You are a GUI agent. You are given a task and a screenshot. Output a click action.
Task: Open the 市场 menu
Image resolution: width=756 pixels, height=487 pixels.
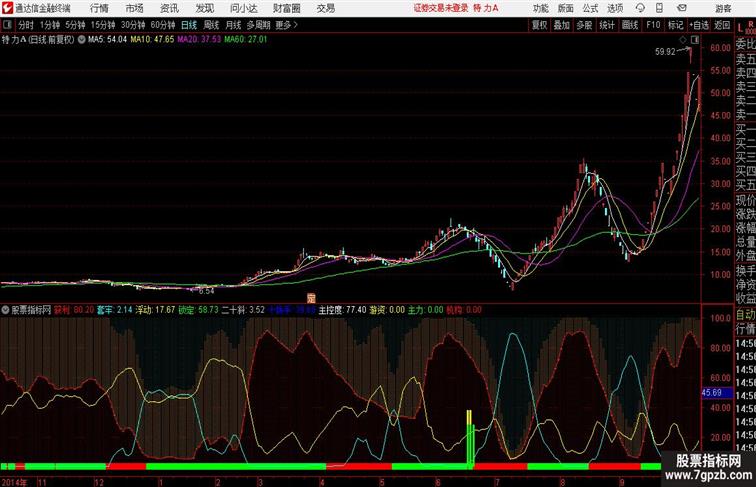(135, 8)
